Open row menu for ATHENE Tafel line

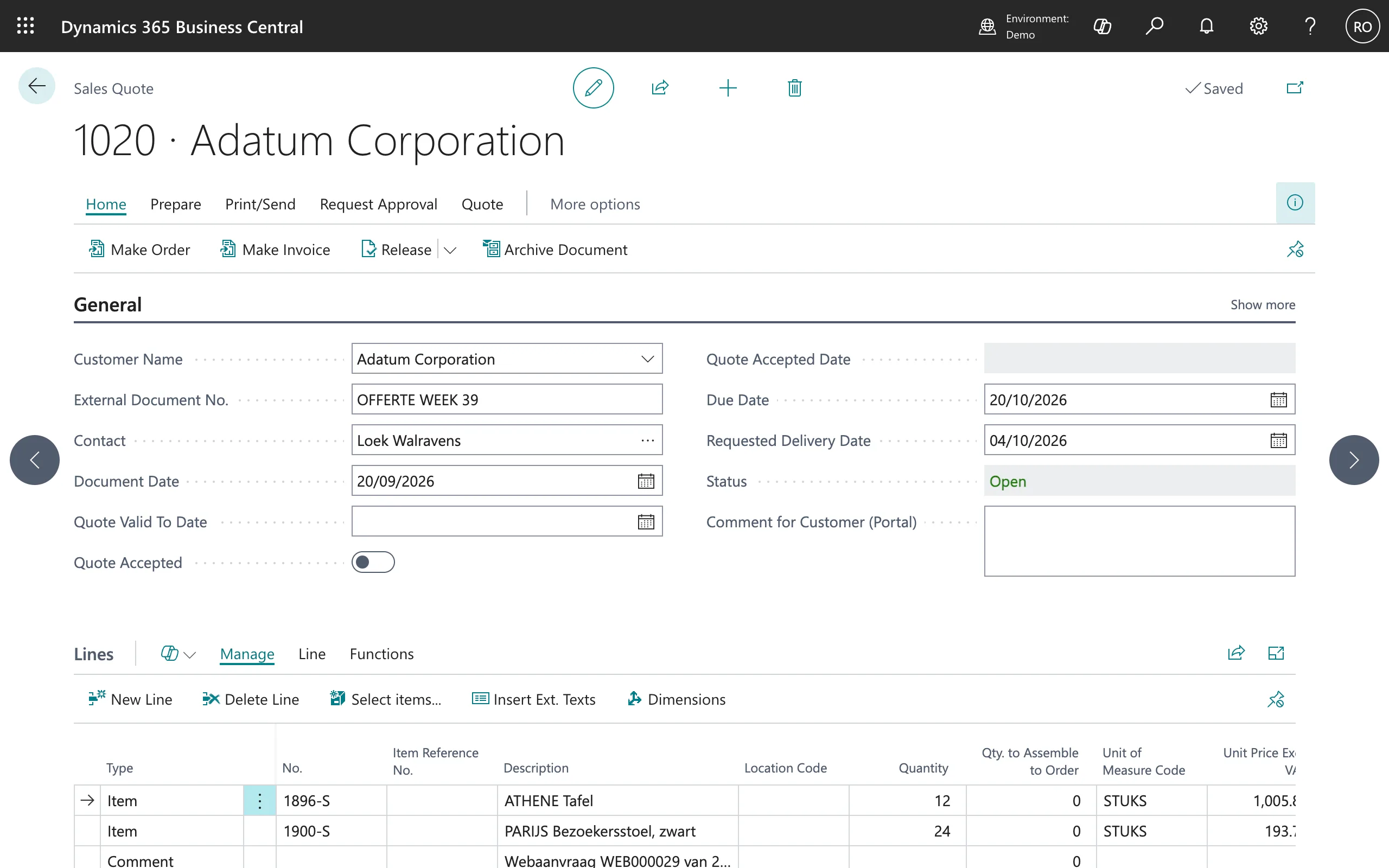[259, 801]
